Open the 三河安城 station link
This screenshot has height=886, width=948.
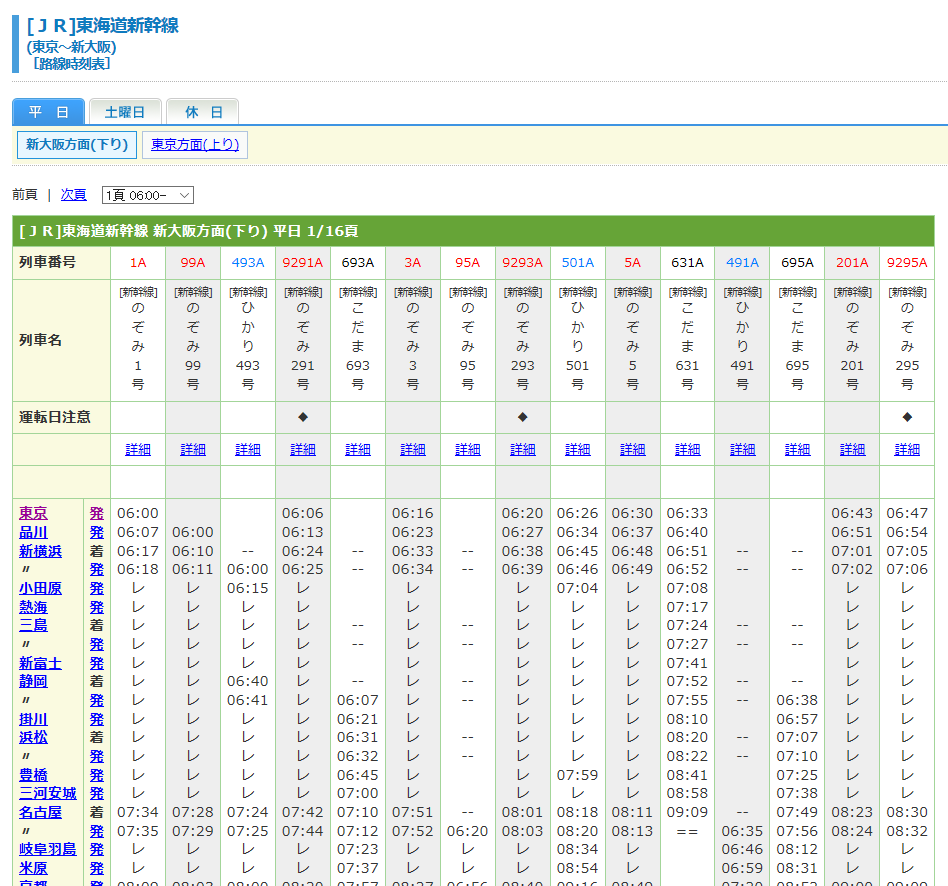[48, 793]
